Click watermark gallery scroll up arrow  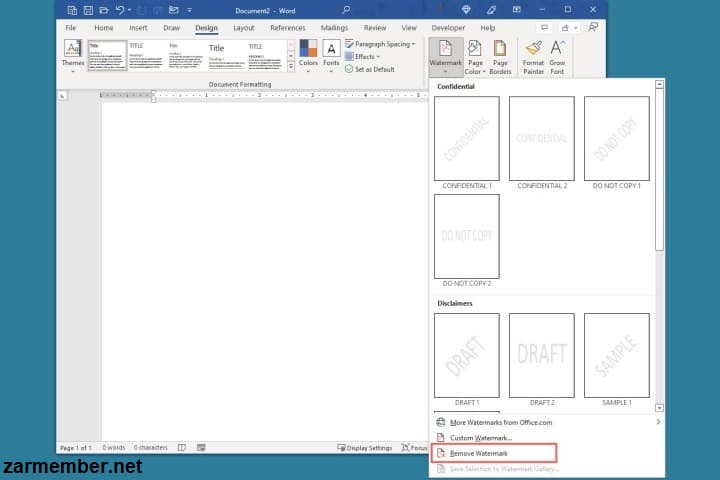[x=659, y=84]
